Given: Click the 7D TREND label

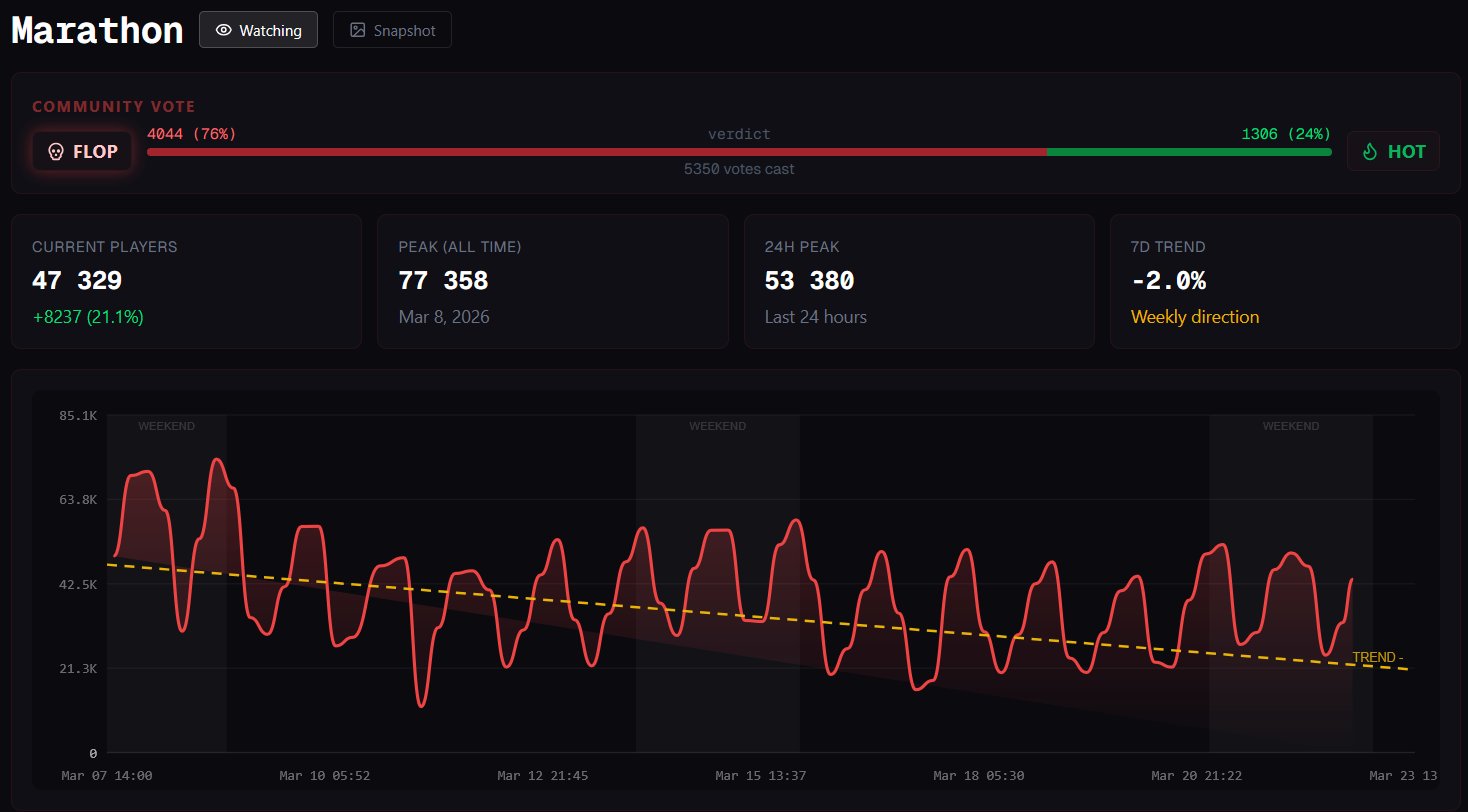Looking at the screenshot, I should tap(1168, 247).
